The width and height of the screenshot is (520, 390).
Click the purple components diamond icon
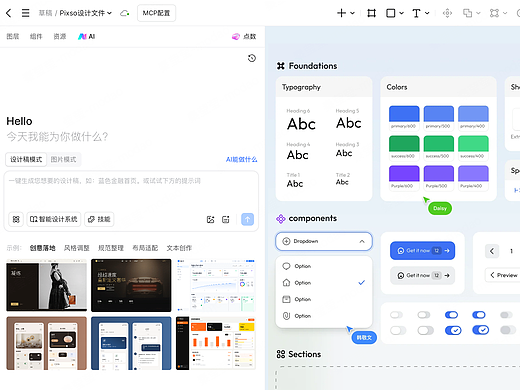click(281, 219)
